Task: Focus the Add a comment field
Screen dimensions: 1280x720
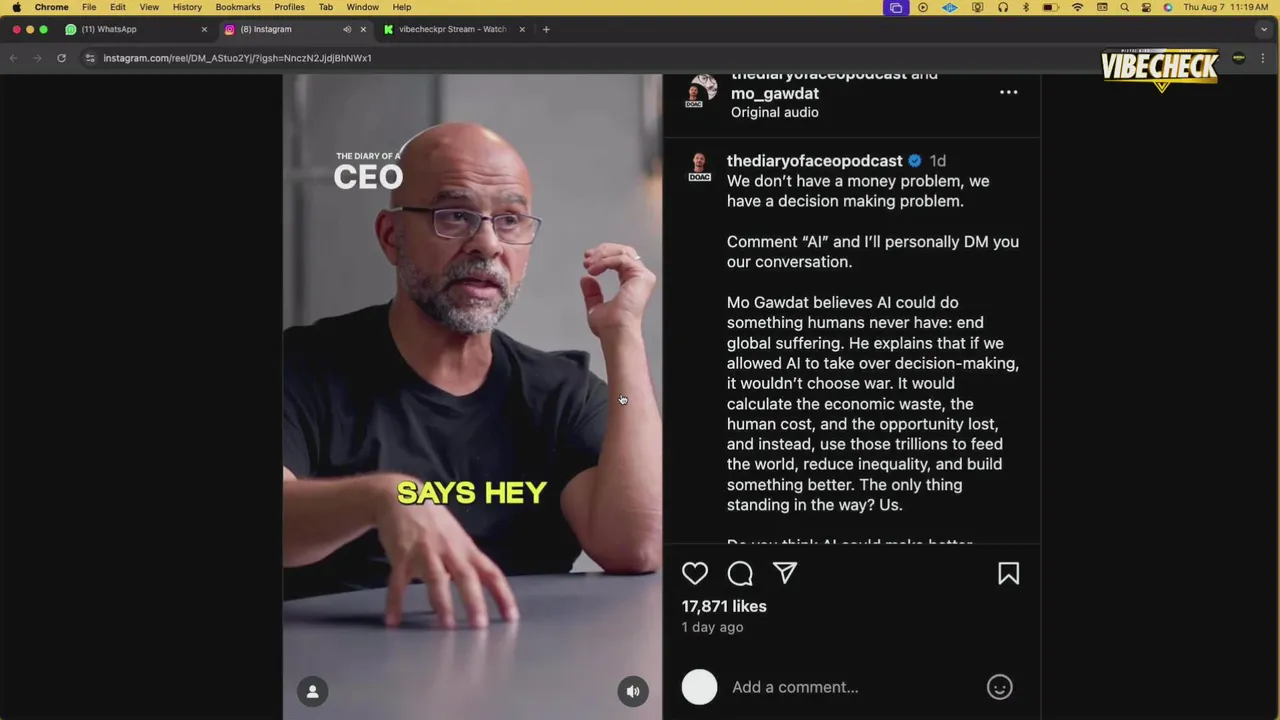Action: click(x=855, y=687)
